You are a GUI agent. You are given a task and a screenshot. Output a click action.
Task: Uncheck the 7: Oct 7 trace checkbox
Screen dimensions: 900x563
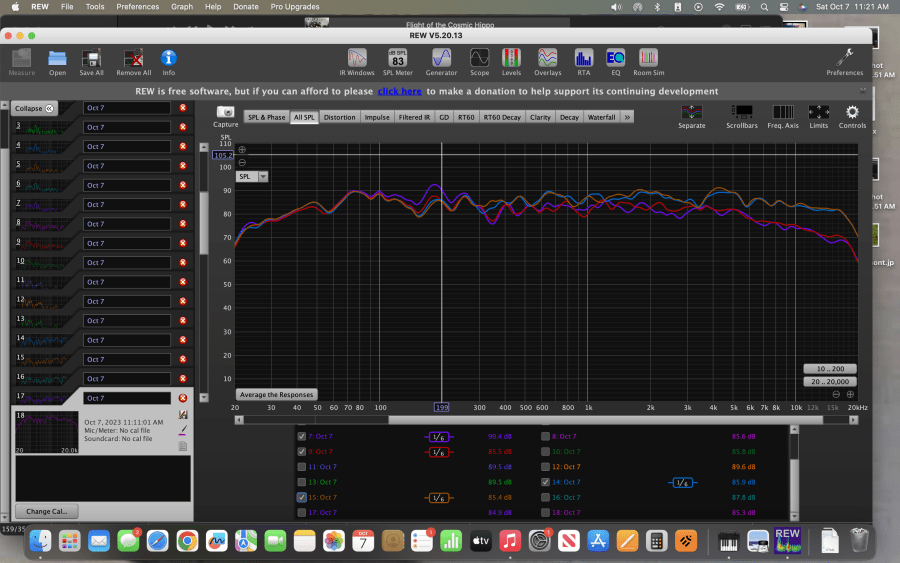tap(301, 436)
